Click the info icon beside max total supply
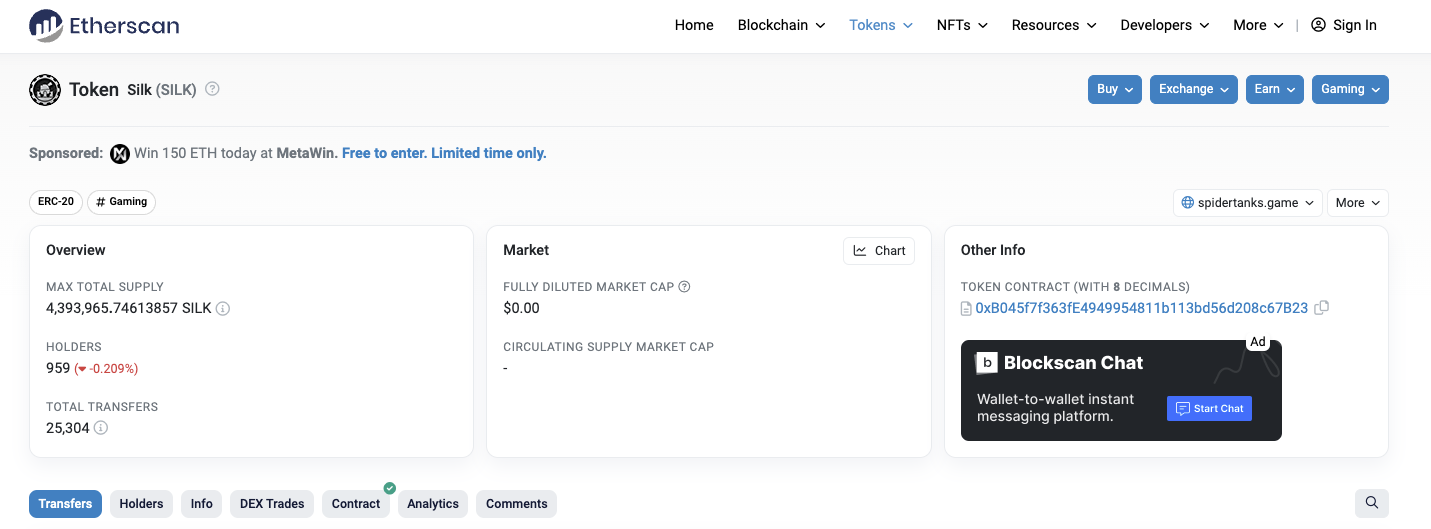 click(x=223, y=308)
